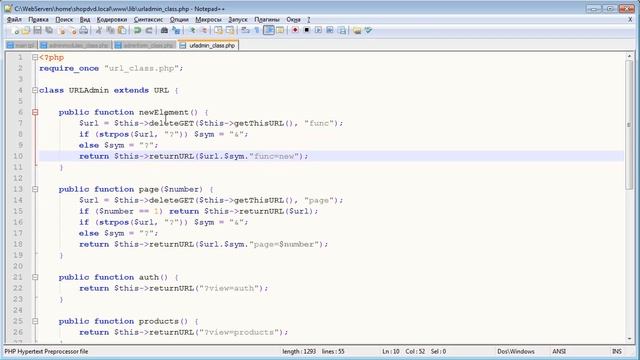
Task: Open the ? help menu
Action: [x=309, y=19]
